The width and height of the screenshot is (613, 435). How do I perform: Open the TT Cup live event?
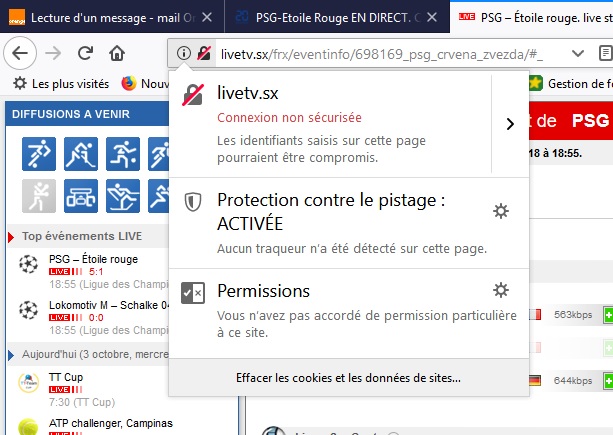pos(66,378)
